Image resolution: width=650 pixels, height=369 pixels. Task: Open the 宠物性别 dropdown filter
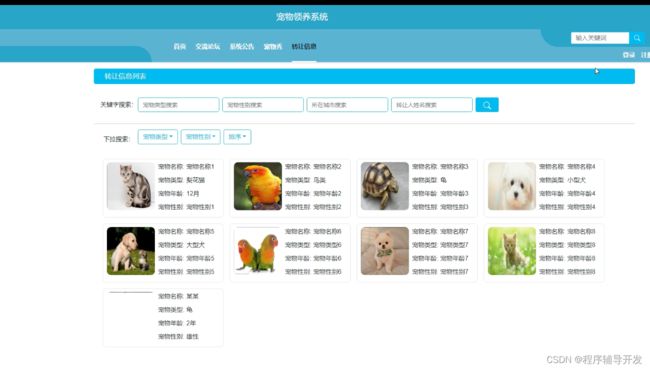click(x=201, y=137)
